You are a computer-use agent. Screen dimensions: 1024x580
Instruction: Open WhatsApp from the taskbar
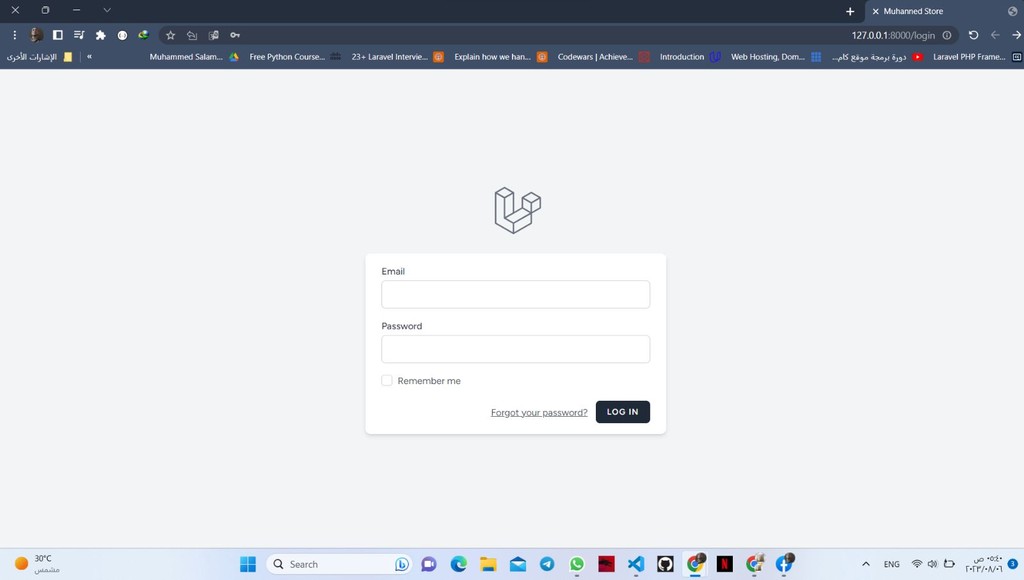click(577, 564)
